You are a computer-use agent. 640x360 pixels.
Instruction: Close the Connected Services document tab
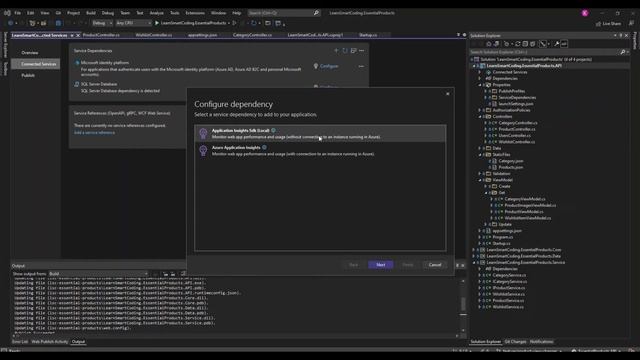(78, 36)
